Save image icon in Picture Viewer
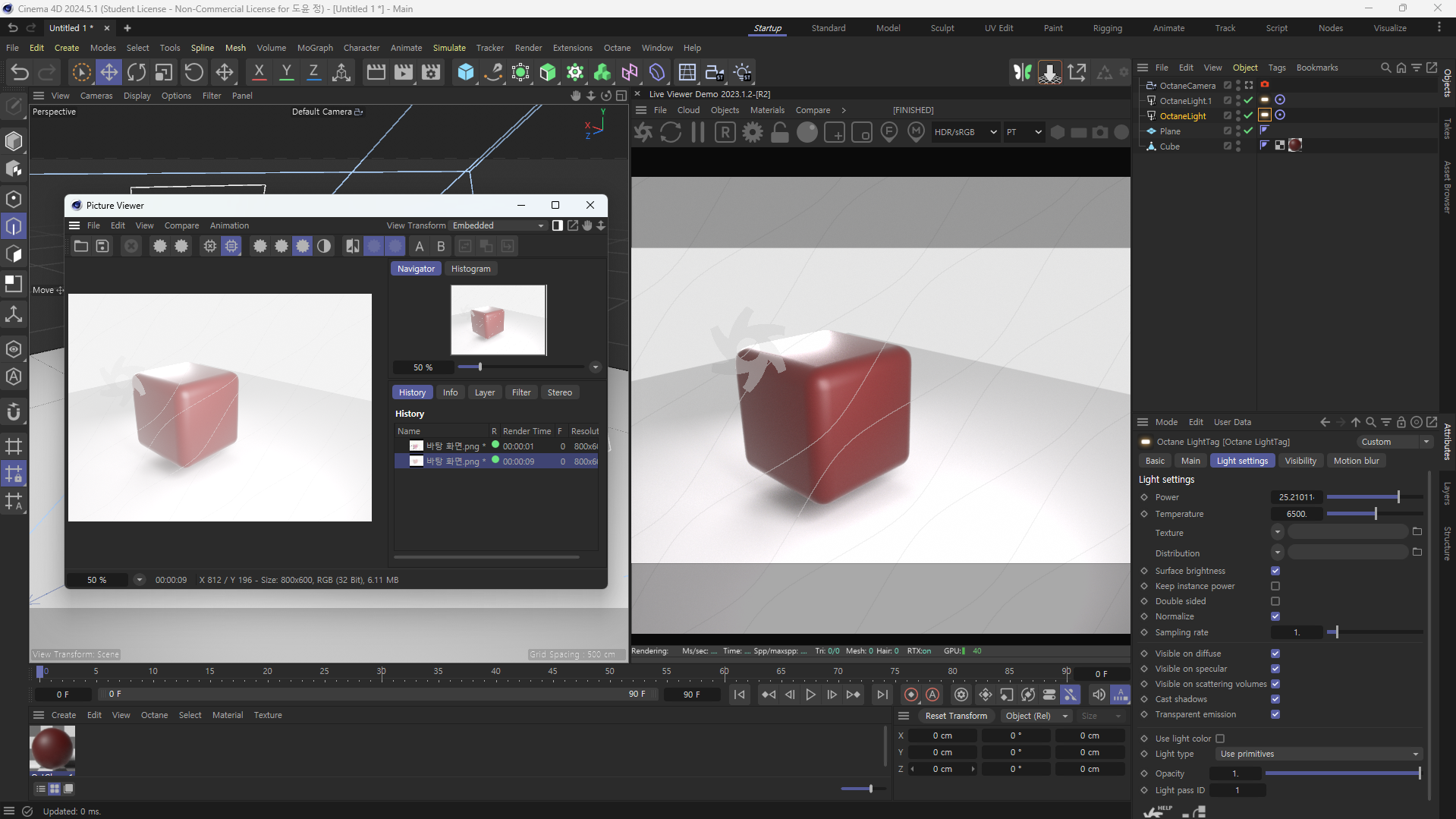 tap(102, 246)
